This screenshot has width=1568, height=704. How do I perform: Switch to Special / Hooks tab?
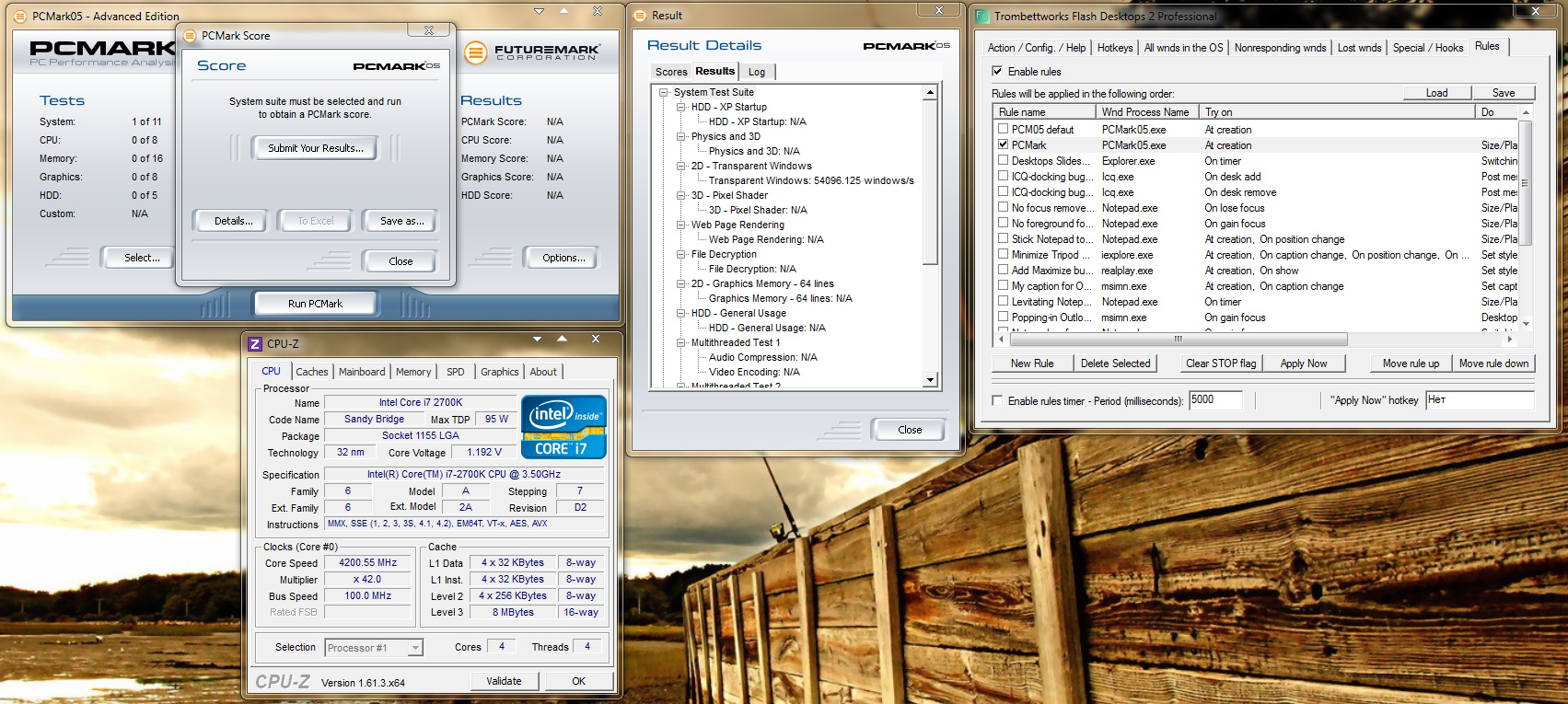point(1428,48)
